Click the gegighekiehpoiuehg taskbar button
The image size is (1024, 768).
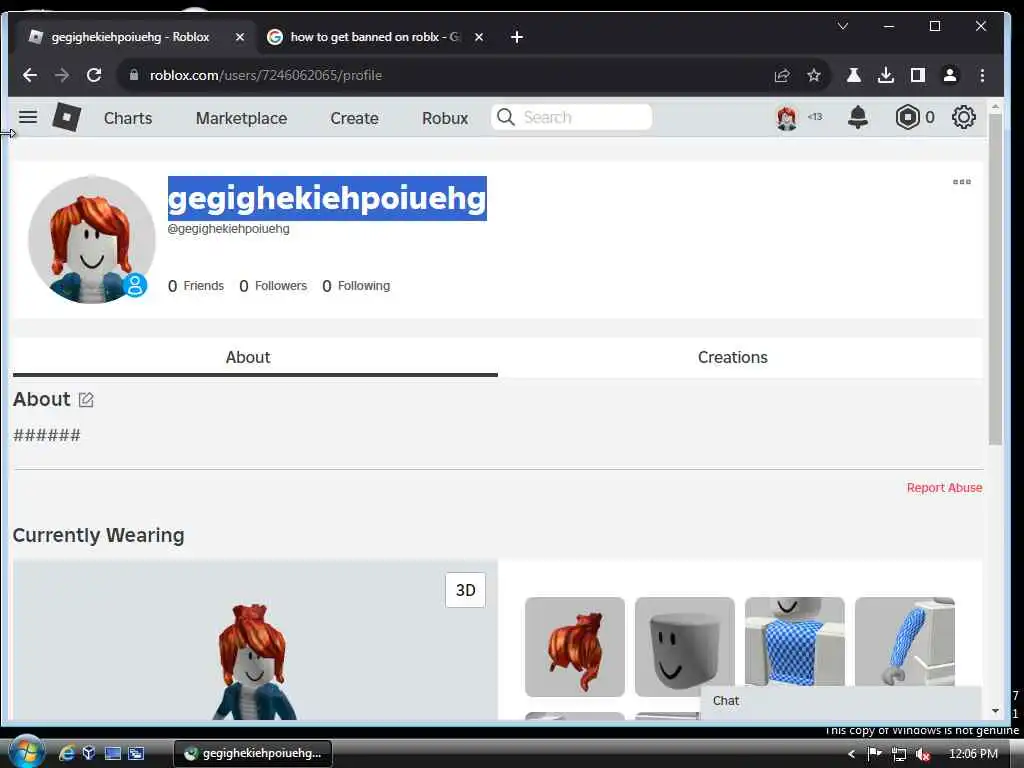tap(253, 754)
